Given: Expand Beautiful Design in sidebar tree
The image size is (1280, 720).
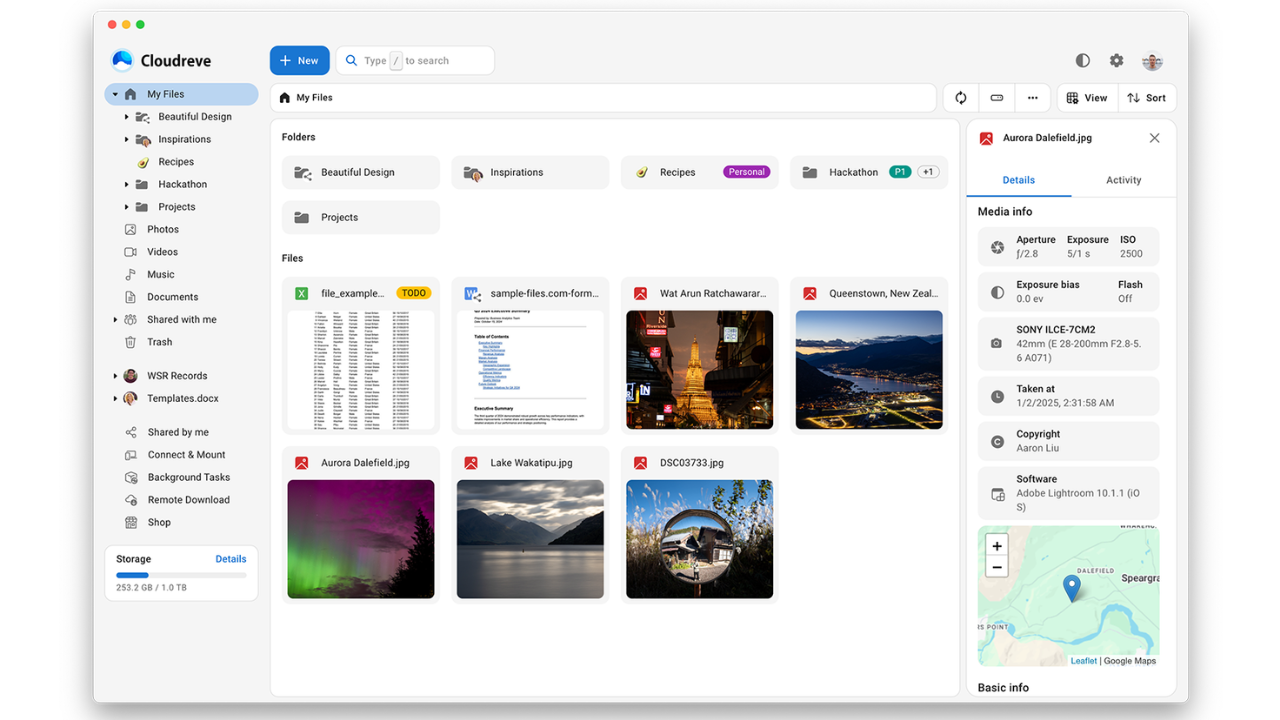Looking at the screenshot, I should pos(126,117).
